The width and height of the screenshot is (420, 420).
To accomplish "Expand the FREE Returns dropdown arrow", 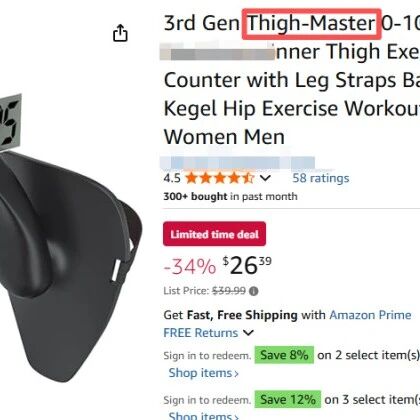I will point(248,333).
